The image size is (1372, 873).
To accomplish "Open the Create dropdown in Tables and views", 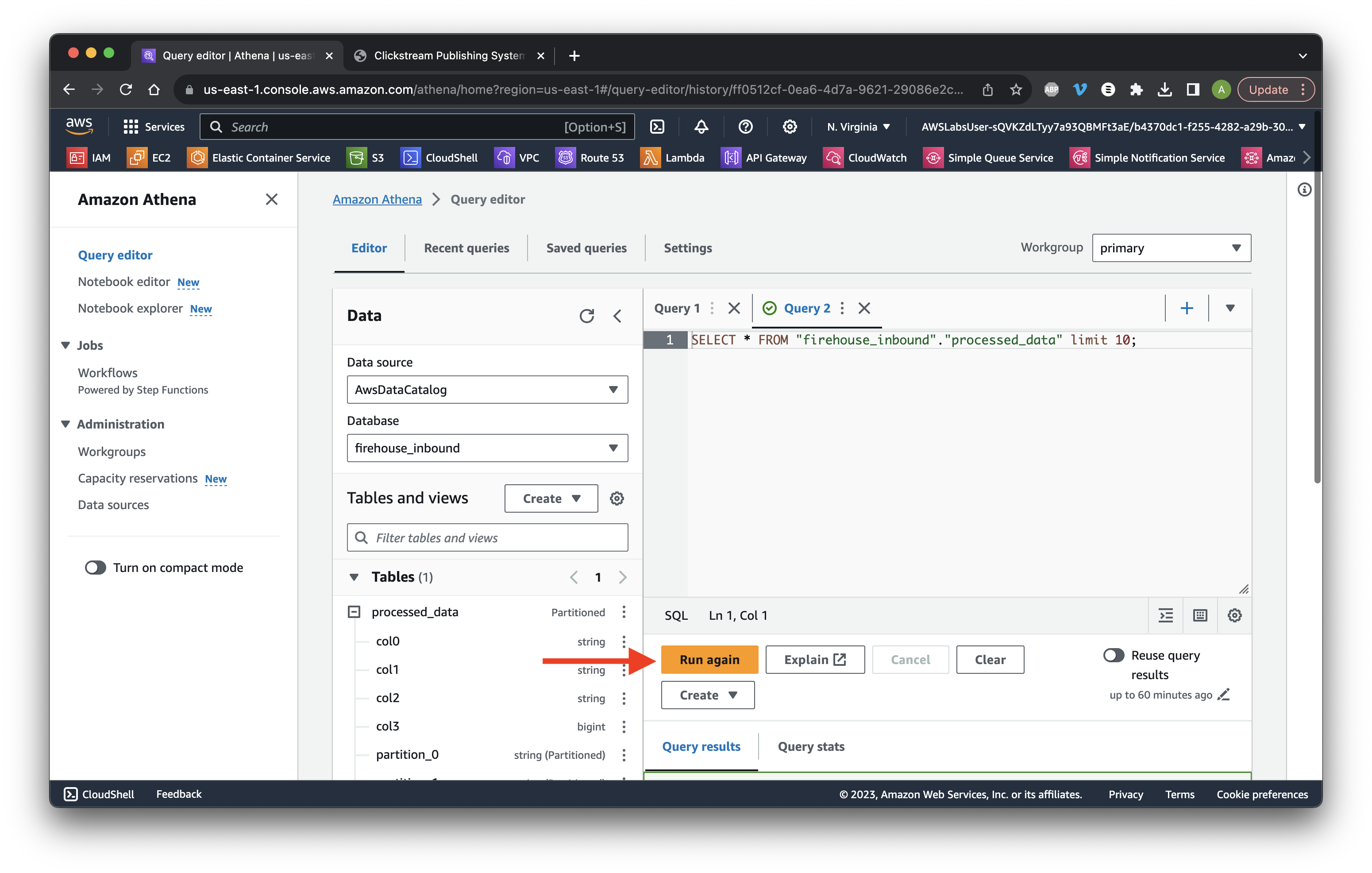I will pyautogui.click(x=551, y=498).
